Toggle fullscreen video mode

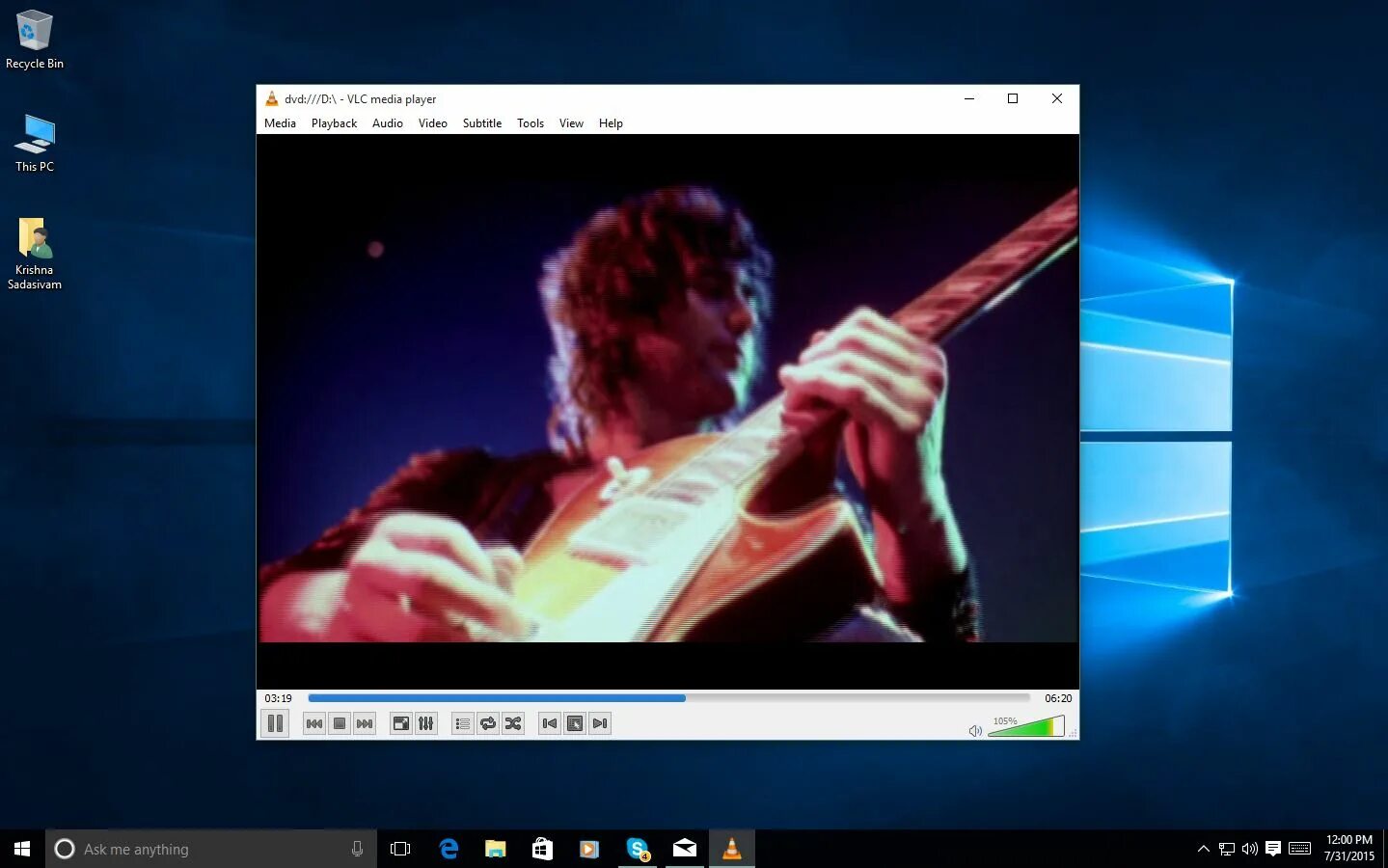(x=401, y=723)
